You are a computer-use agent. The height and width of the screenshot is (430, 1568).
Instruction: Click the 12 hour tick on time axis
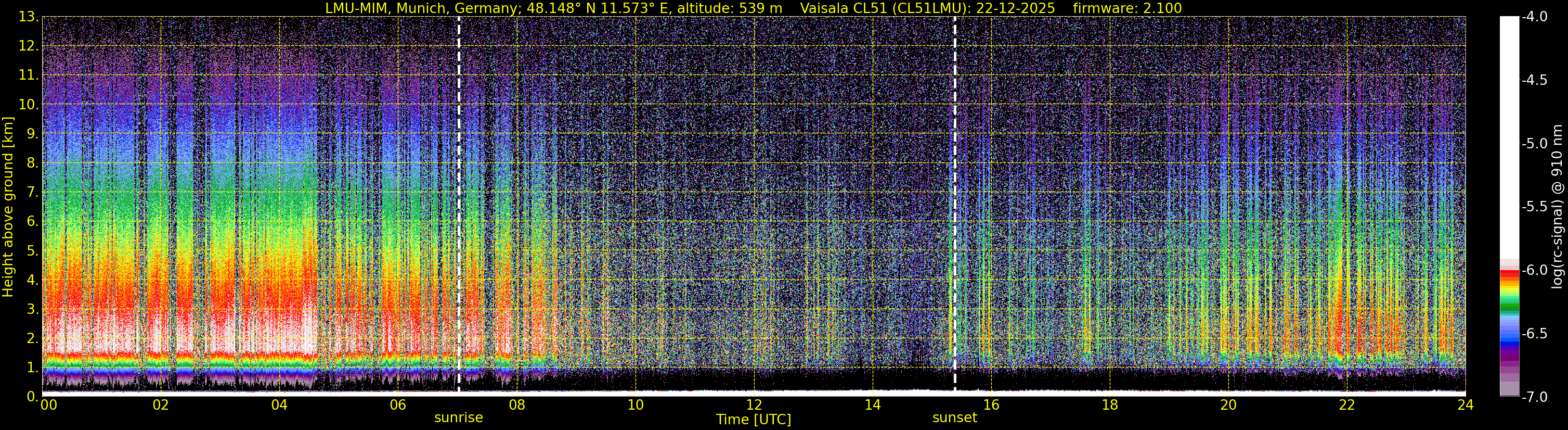pos(754,406)
